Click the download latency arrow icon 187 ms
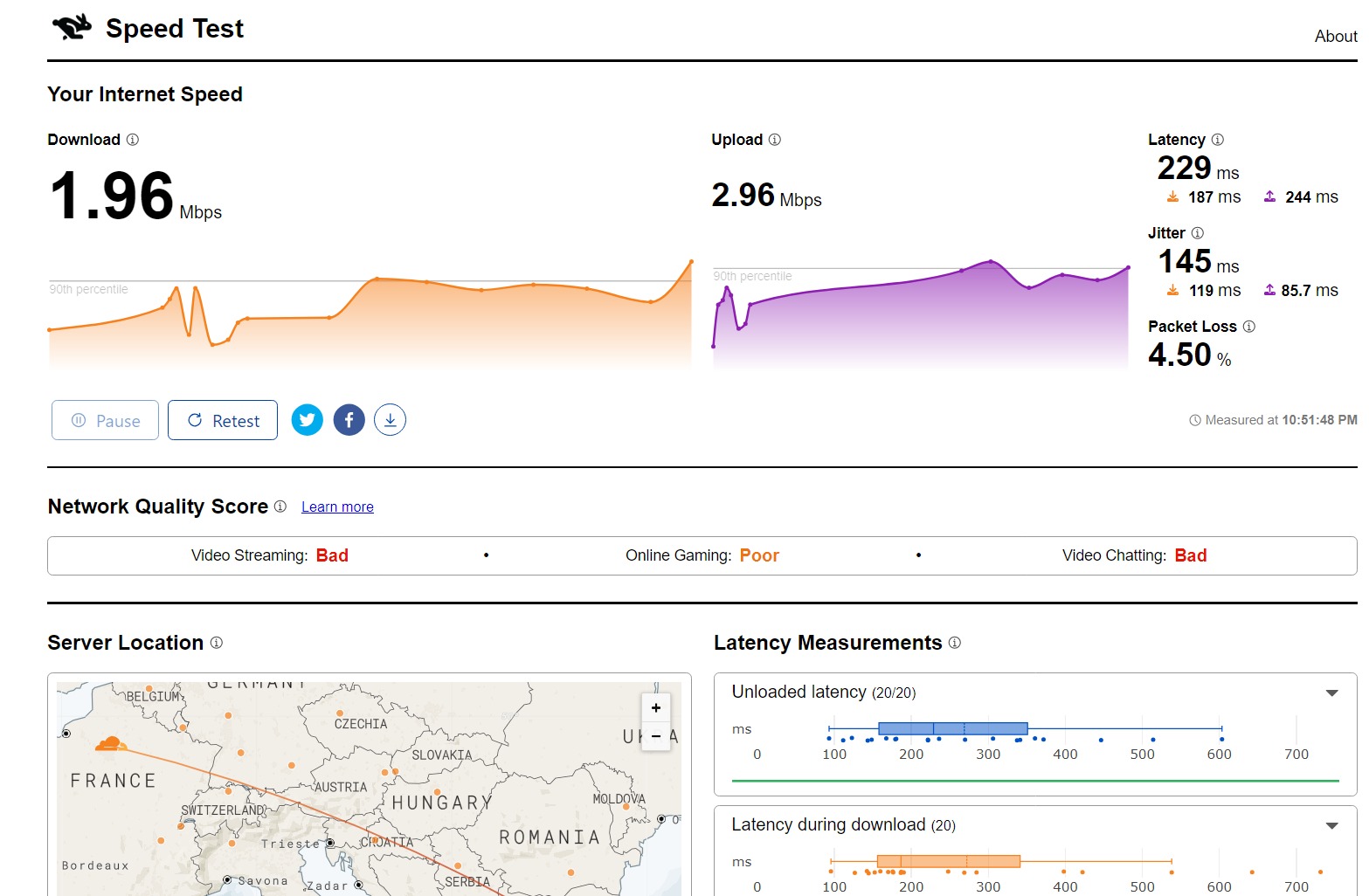This screenshot has width=1369, height=896. pyautogui.click(x=1172, y=197)
